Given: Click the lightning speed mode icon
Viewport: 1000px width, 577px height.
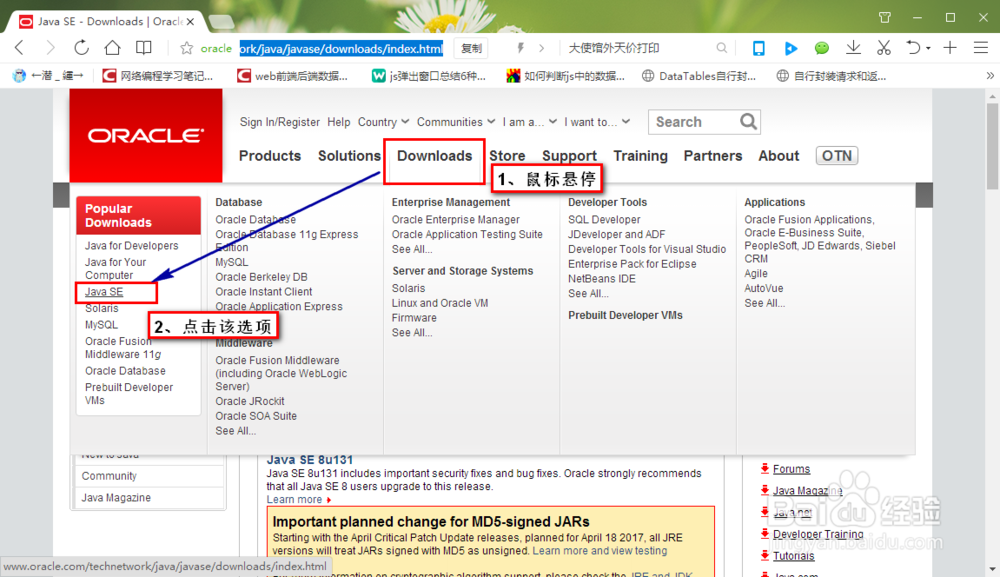Looking at the screenshot, I should [x=520, y=48].
